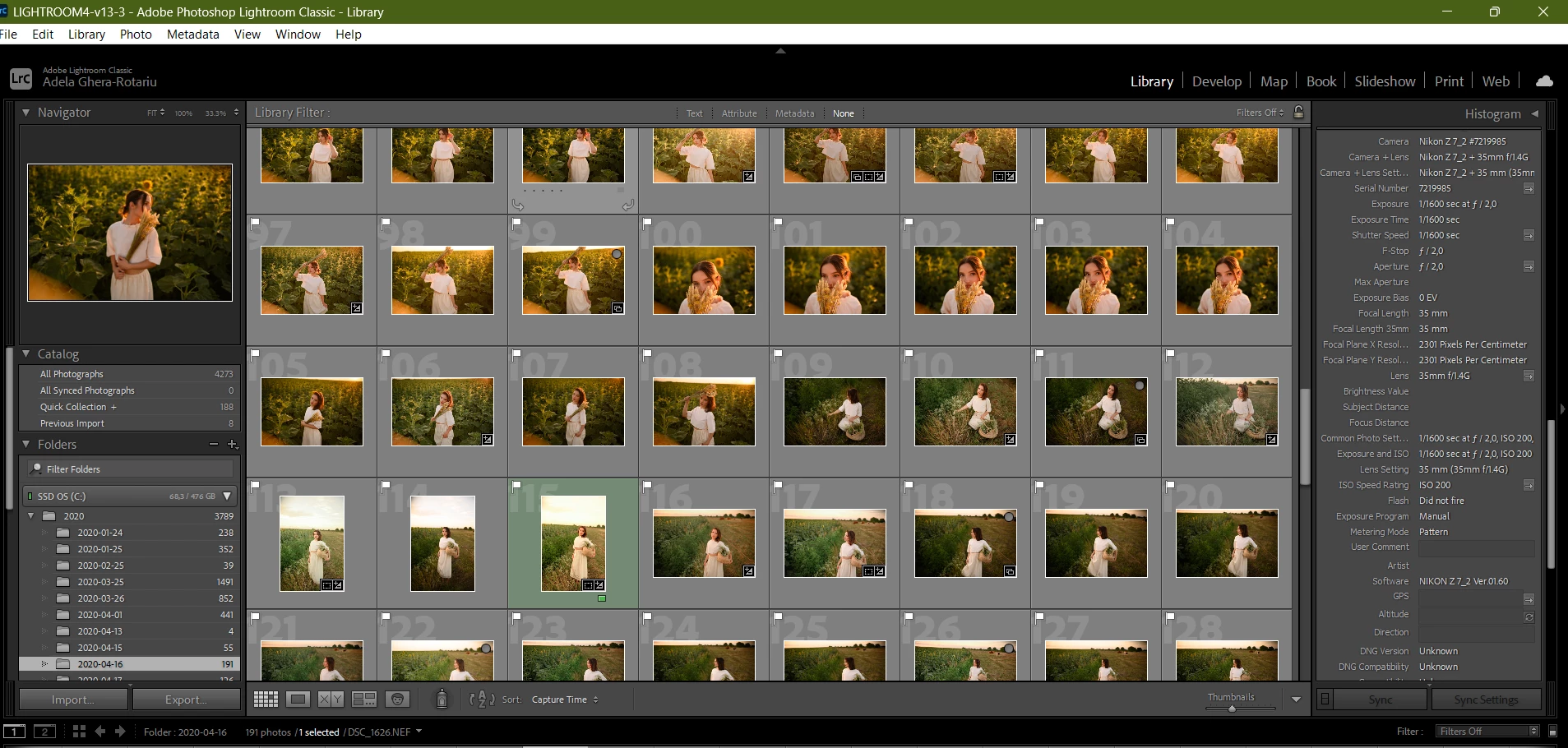The height and width of the screenshot is (748, 1568).
Task: Select the Painter spray can tool
Action: (x=442, y=699)
